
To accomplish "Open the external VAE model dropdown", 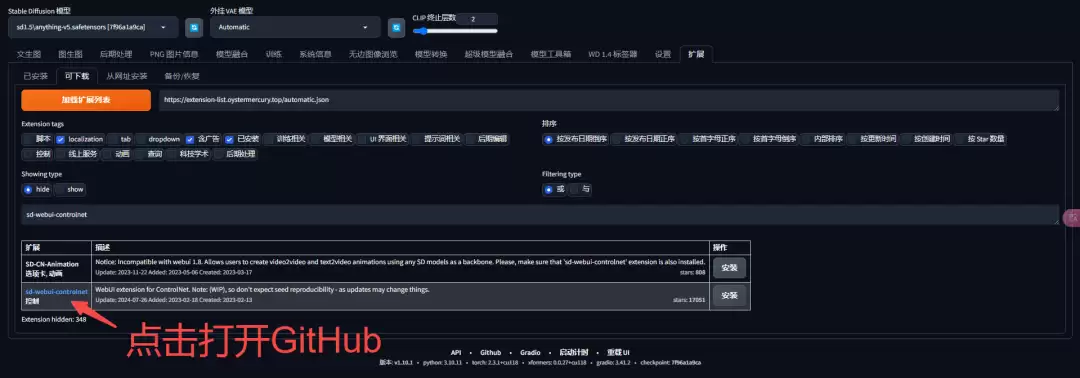I will pyautogui.click(x=295, y=27).
